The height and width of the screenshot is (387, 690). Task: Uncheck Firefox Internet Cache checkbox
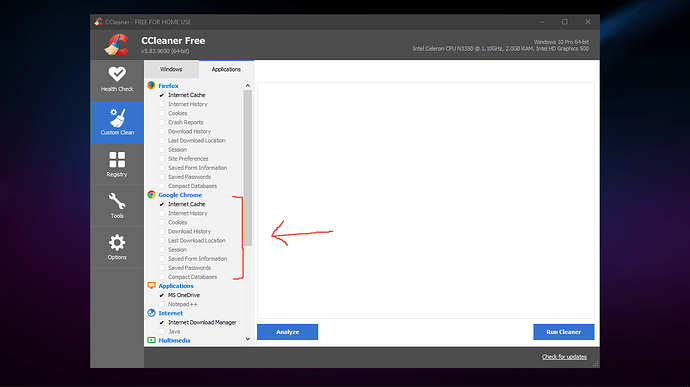point(161,95)
